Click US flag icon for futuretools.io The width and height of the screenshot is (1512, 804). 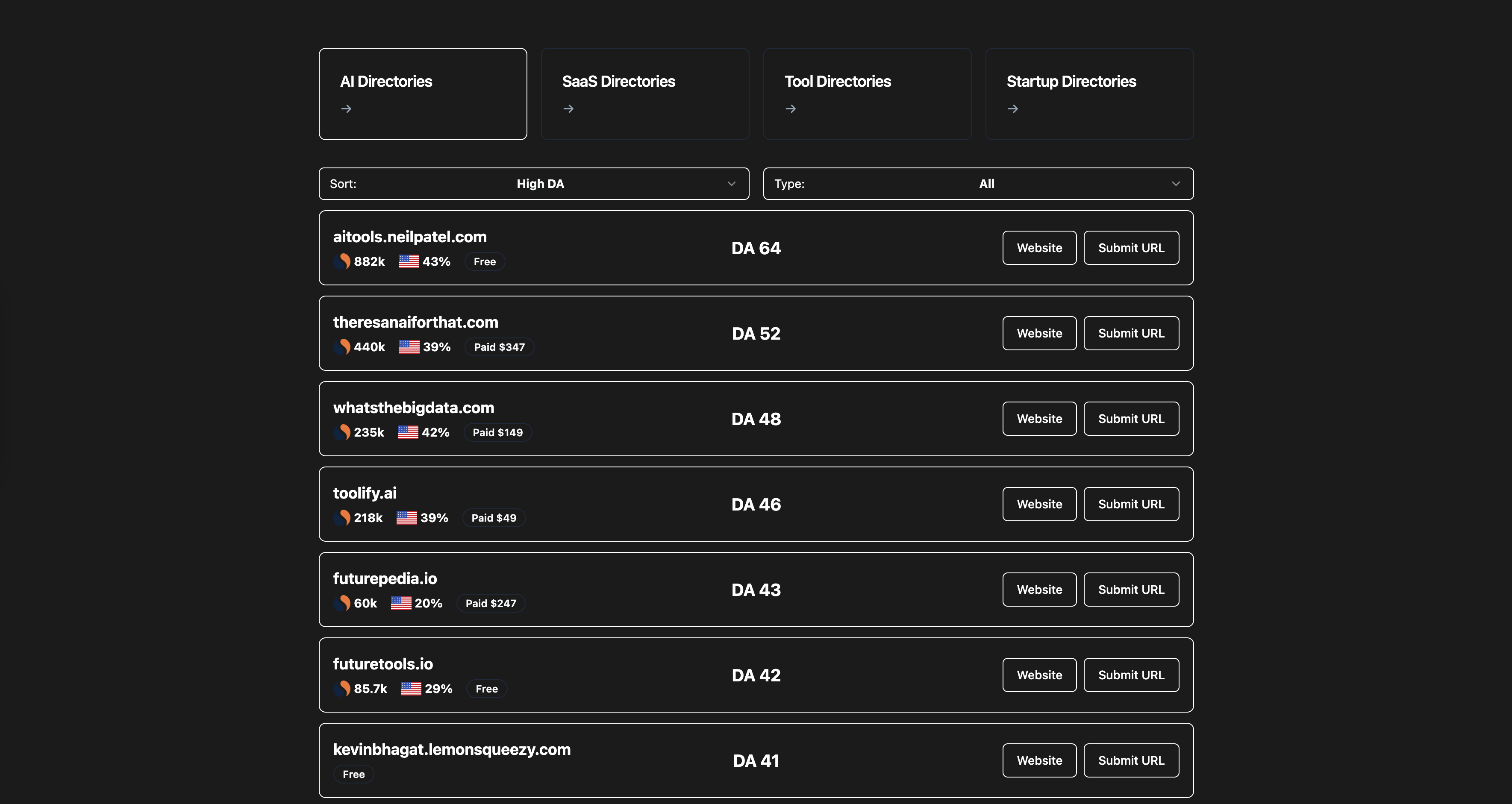point(411,688)
